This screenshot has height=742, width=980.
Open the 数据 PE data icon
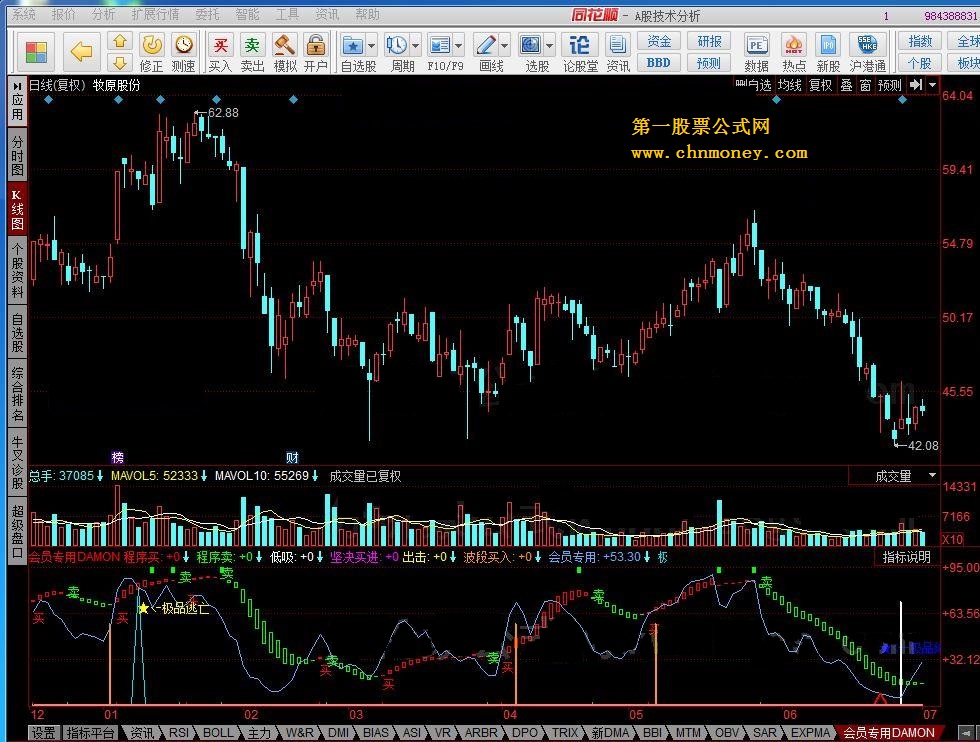click(x=756, y=53)
